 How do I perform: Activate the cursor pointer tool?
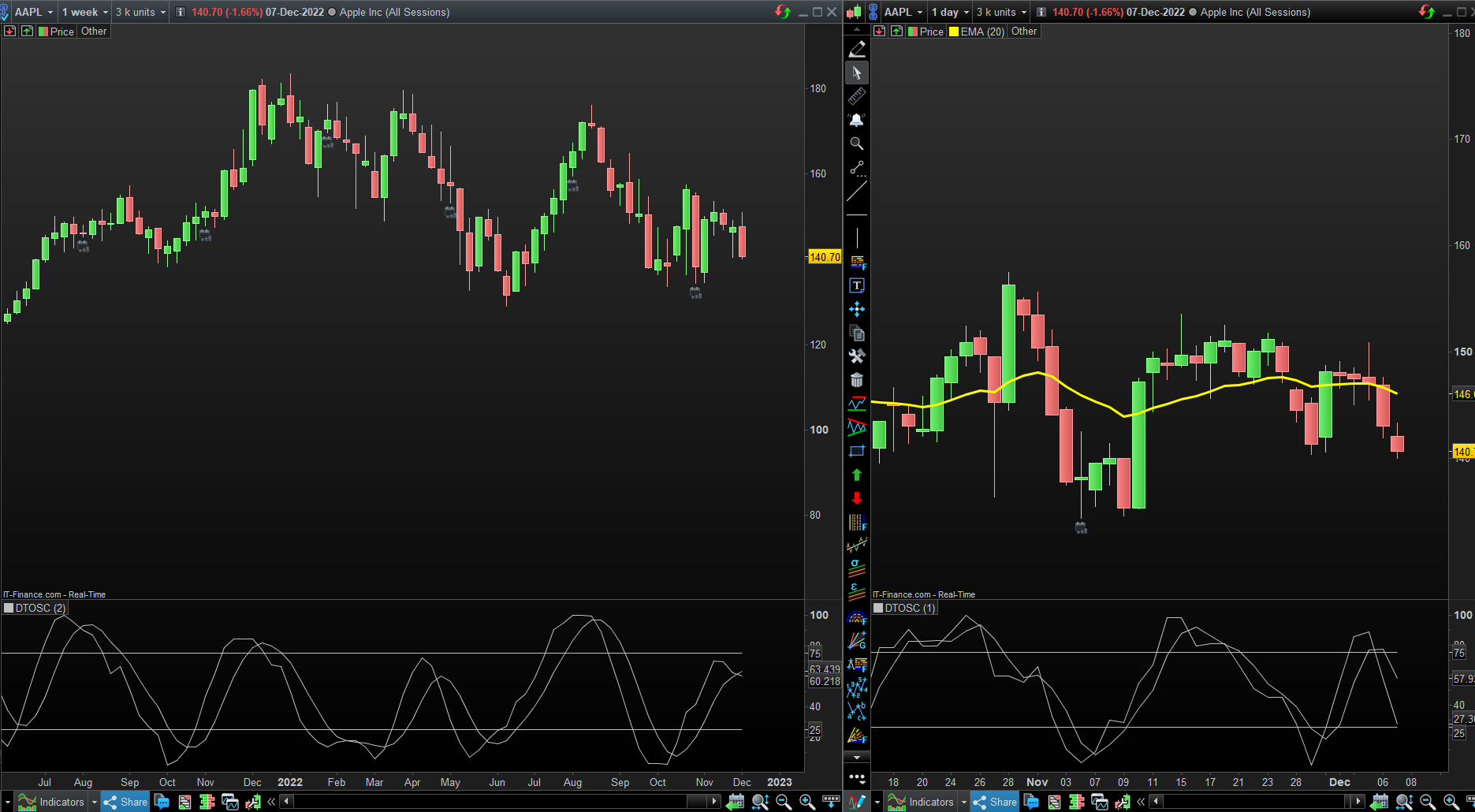pyautogui.click(x=857, y=73)
